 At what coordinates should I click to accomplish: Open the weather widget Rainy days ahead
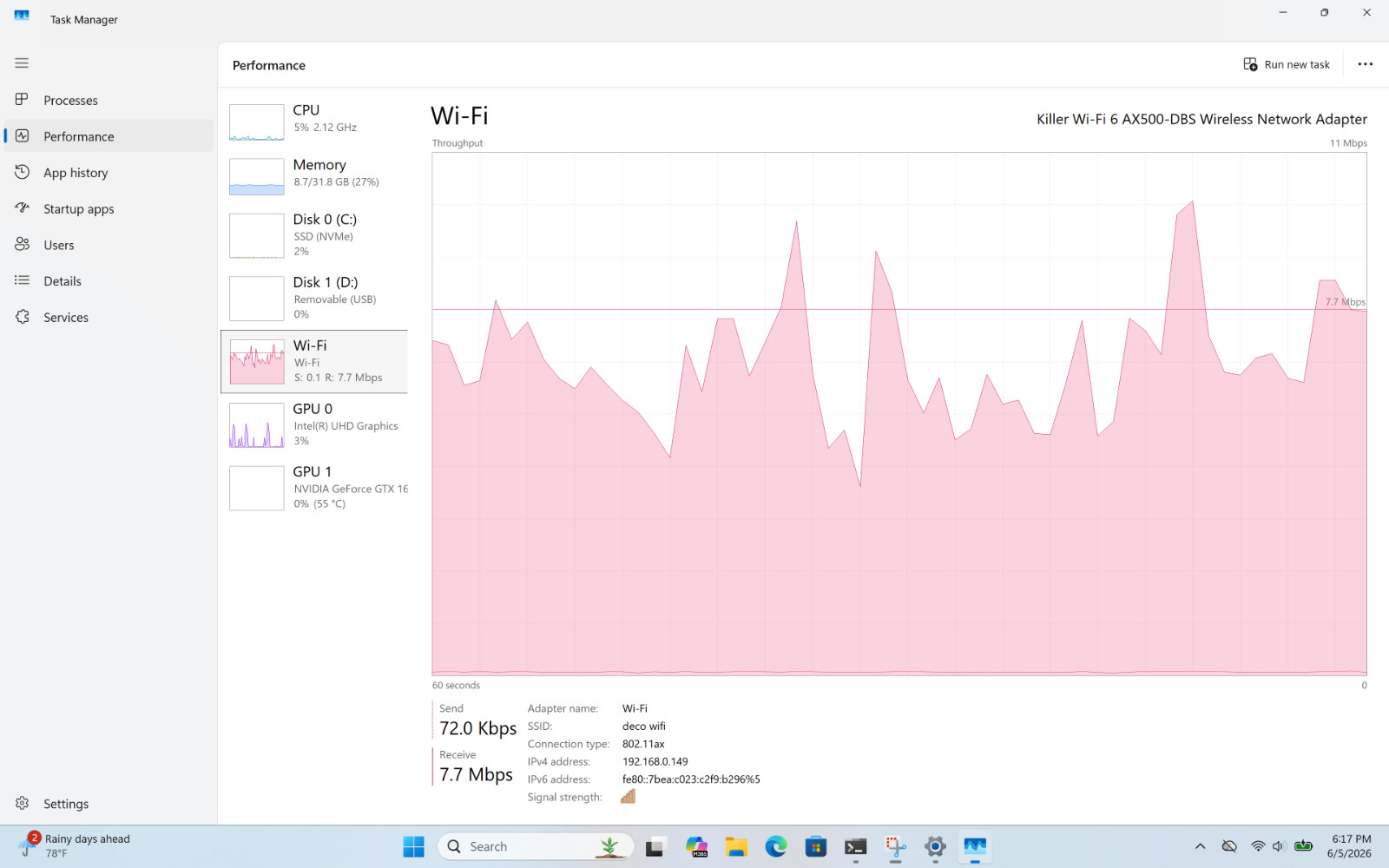point(75,846)
